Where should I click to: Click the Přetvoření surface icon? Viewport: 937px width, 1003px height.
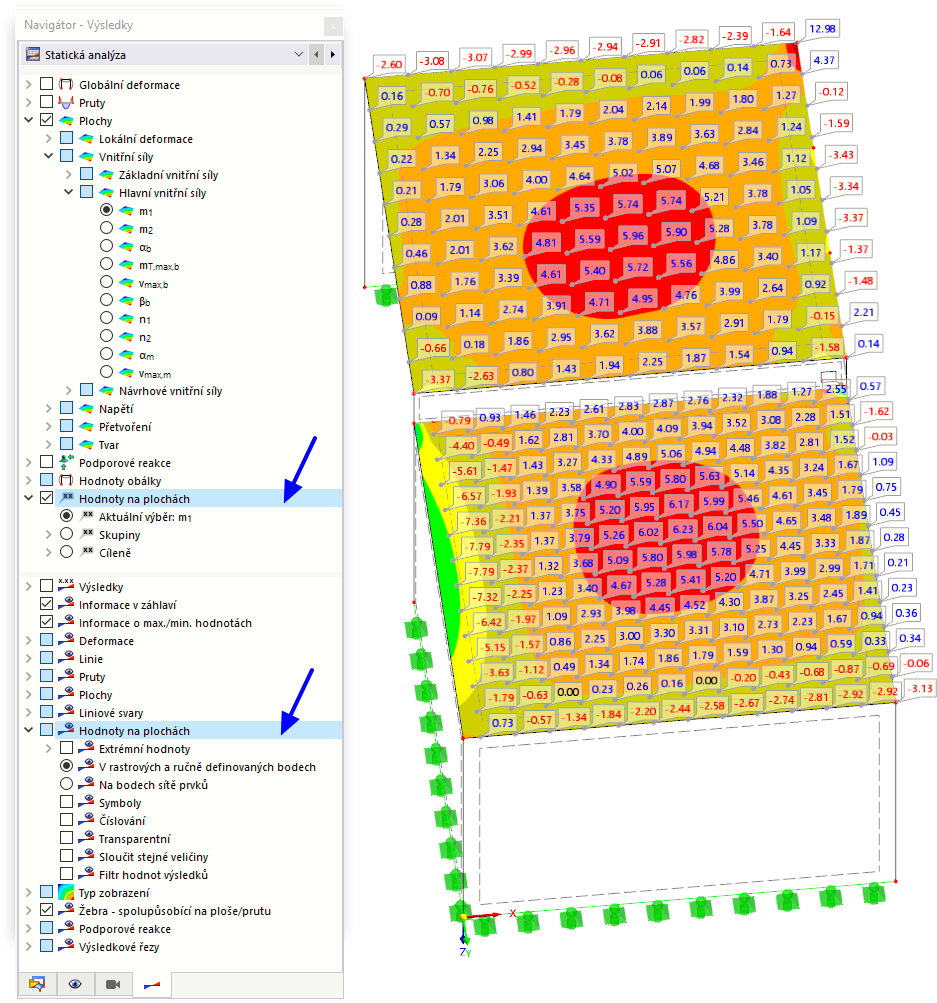click(86, 426)
